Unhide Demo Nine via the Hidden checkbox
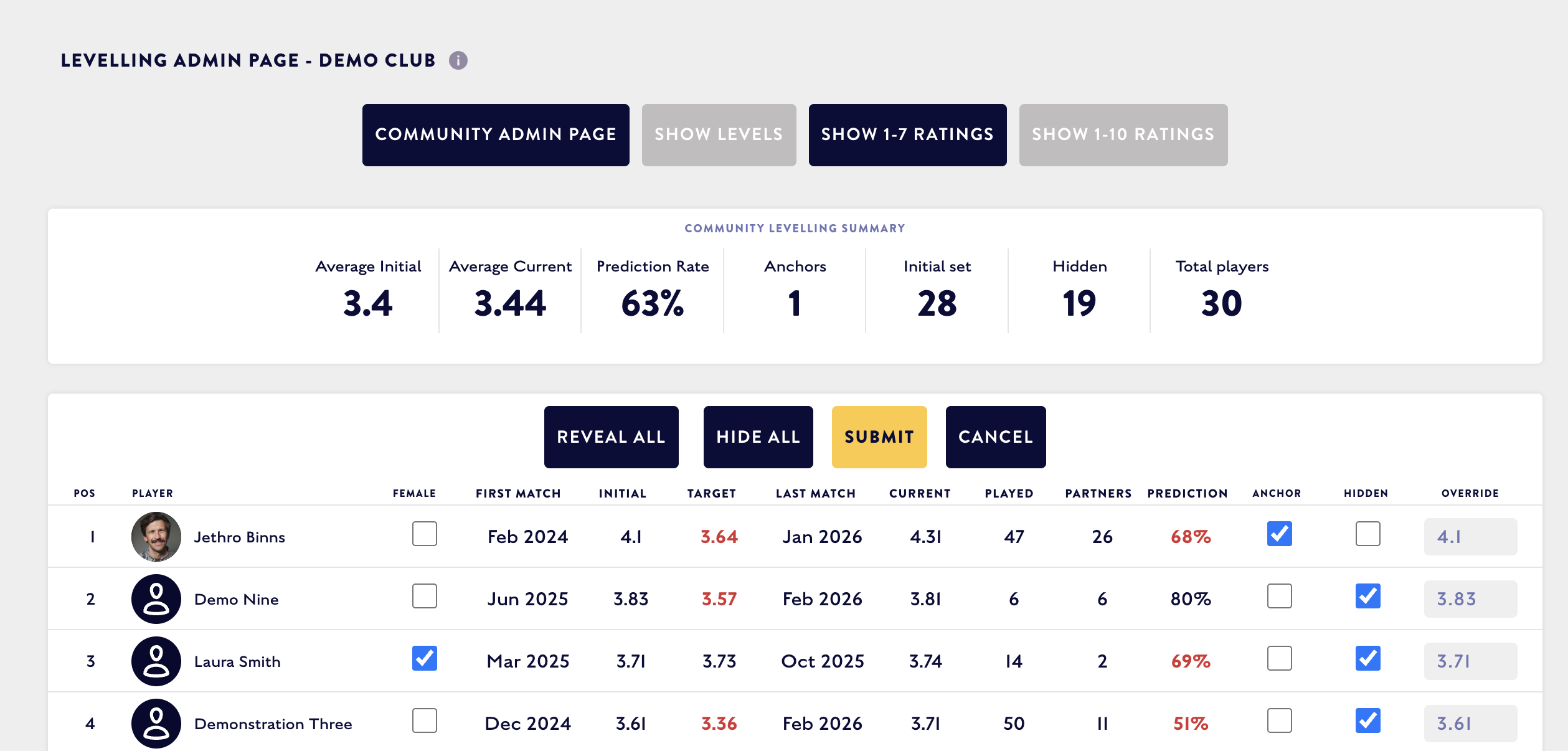This screenshot has width=1568, height=751. coord(1367,596)
